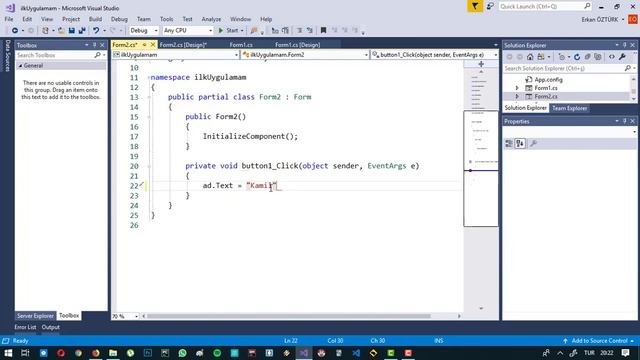Expand the Form2.cs tree node

point(517,97)
